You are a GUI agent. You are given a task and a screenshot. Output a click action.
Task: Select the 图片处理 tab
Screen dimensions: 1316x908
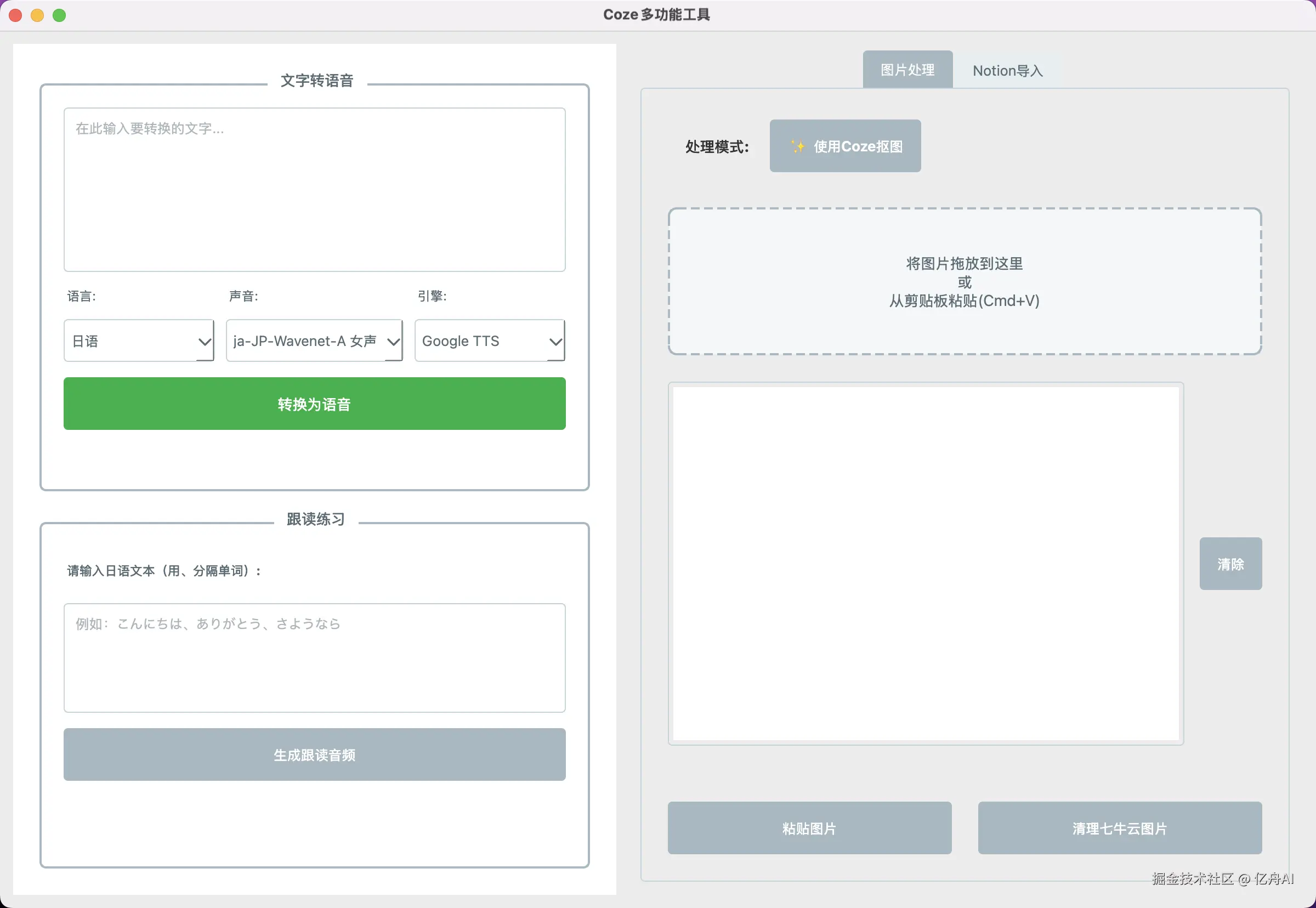point(907,70)
